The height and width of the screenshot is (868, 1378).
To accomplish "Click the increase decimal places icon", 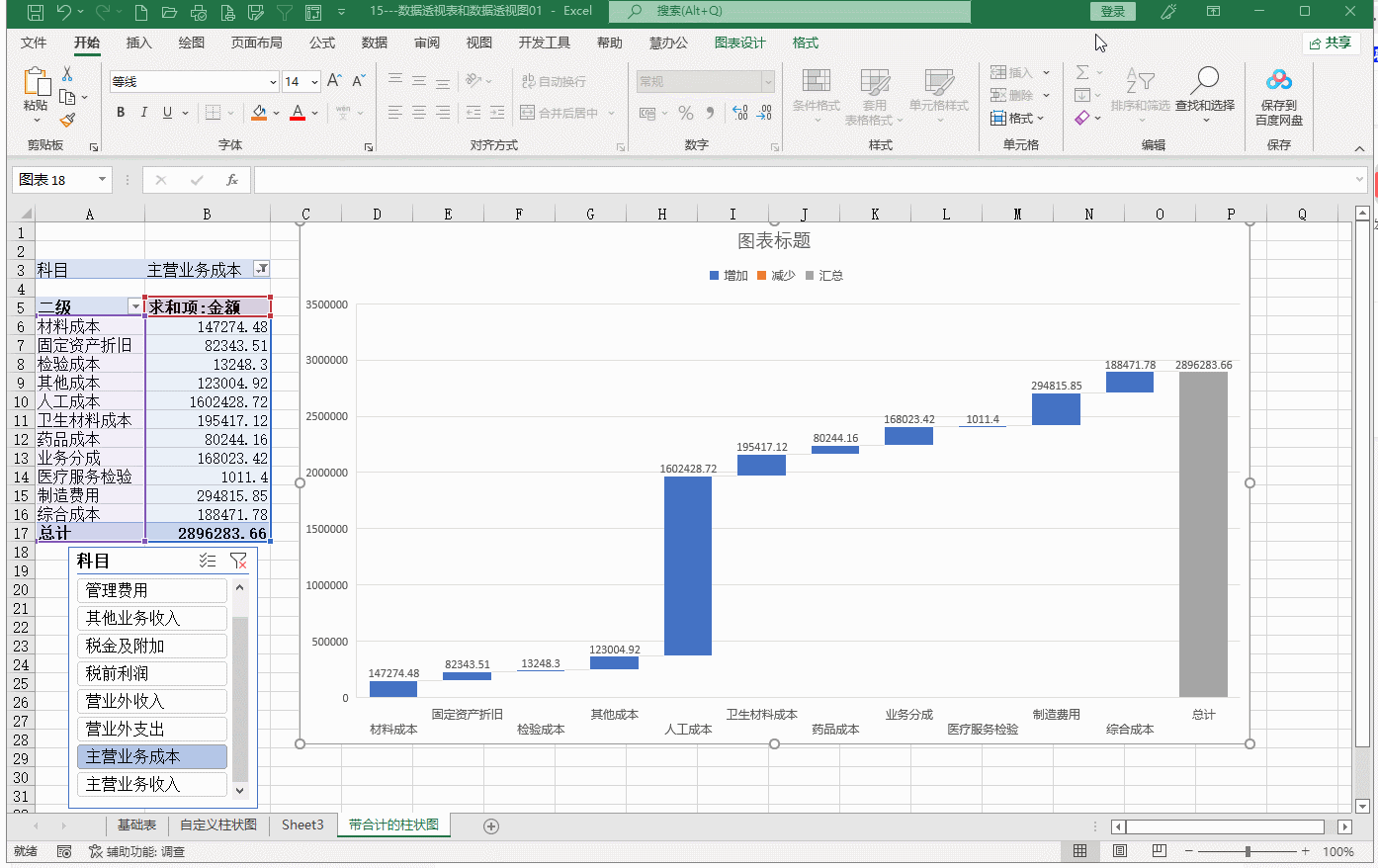I will click(740, 114).
